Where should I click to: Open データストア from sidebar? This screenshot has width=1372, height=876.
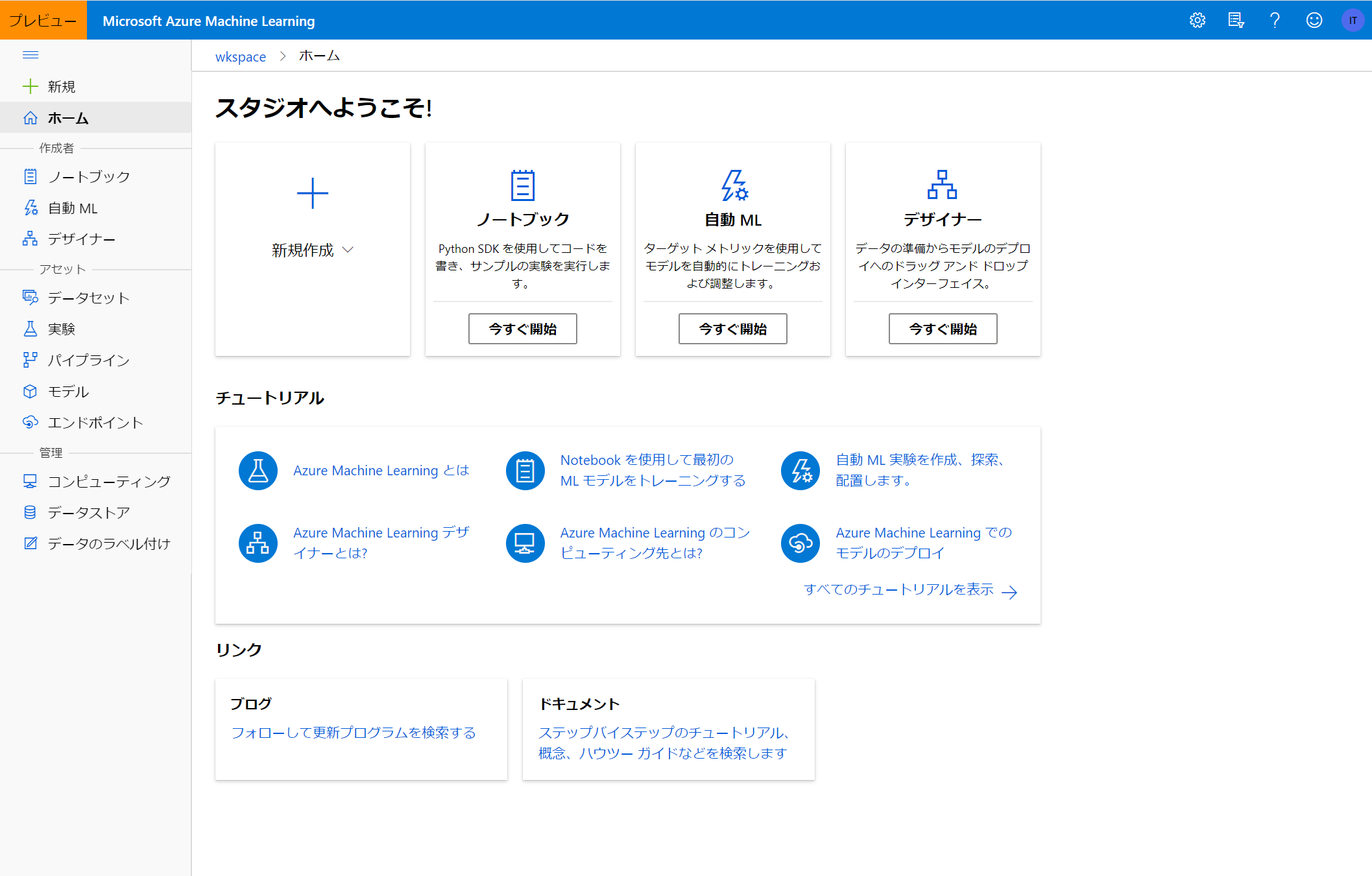coord(95,512)
